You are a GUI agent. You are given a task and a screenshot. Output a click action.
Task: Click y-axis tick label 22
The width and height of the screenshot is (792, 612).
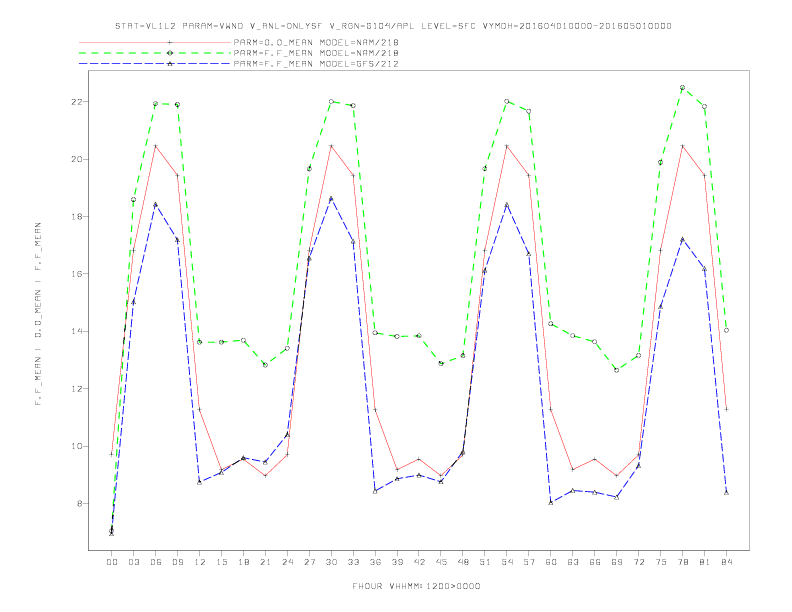coord(77,101)
